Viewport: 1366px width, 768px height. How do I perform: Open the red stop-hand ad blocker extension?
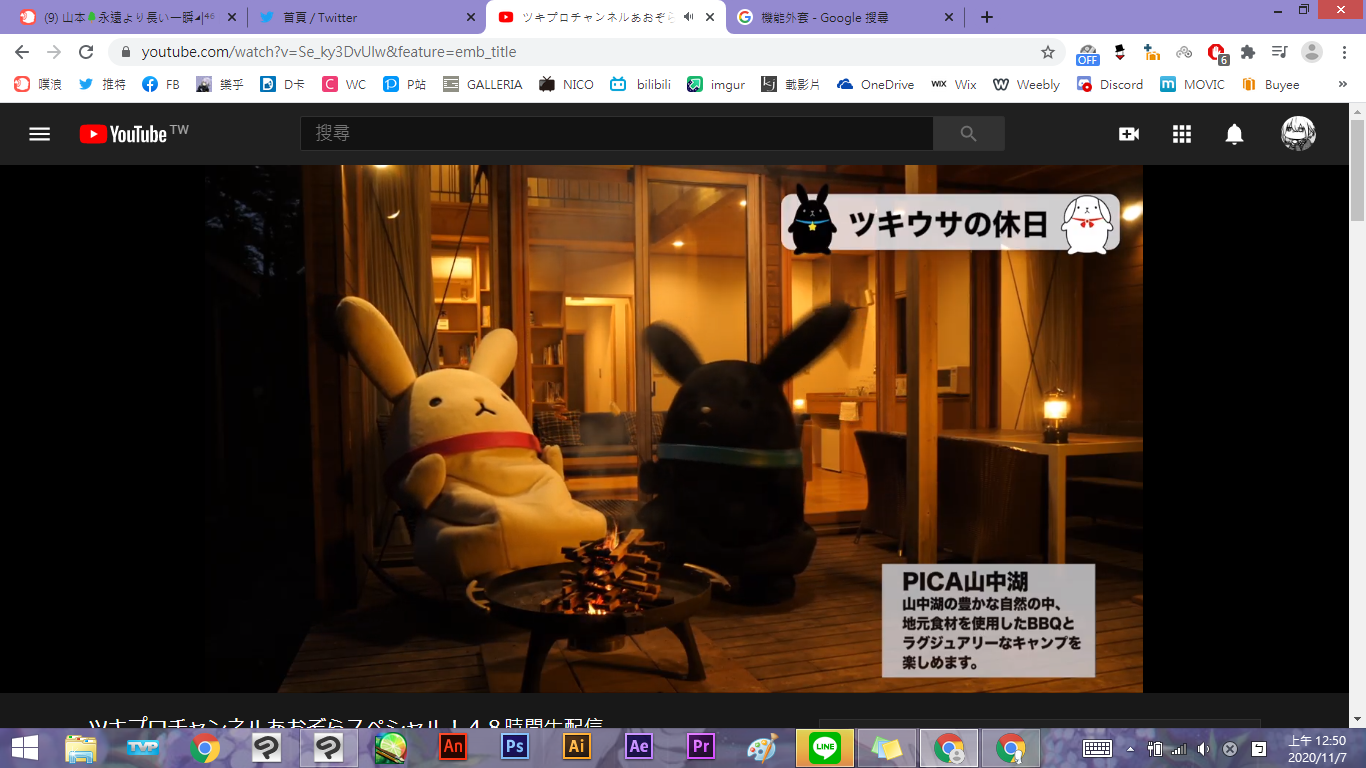[x=1216, y=53]
